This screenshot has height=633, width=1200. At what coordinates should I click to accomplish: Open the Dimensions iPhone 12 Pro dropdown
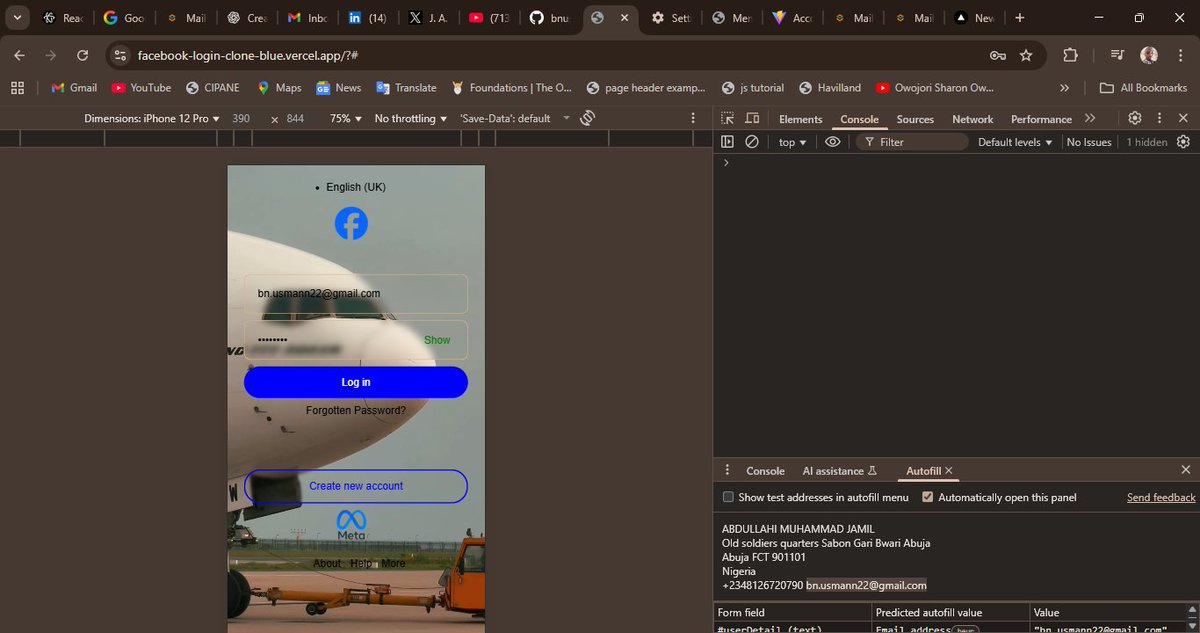[x=152, y=118]
